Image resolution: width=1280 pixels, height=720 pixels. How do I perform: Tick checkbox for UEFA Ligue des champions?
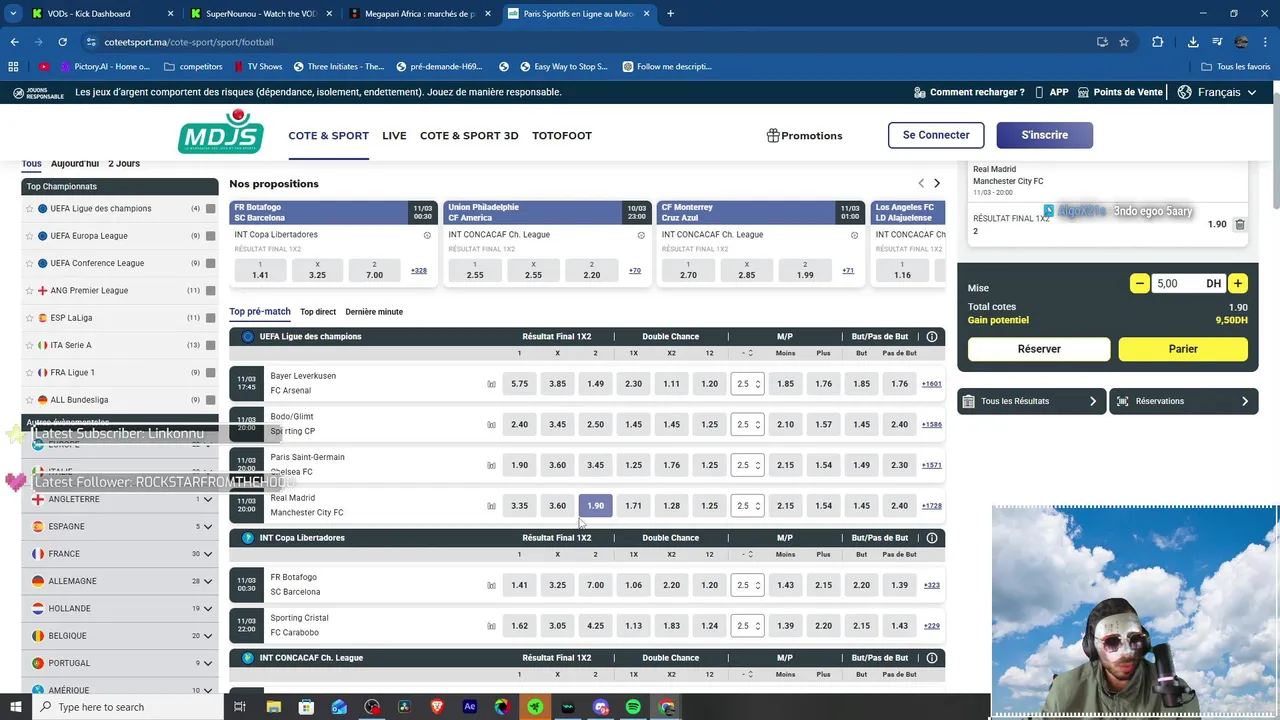211,209
